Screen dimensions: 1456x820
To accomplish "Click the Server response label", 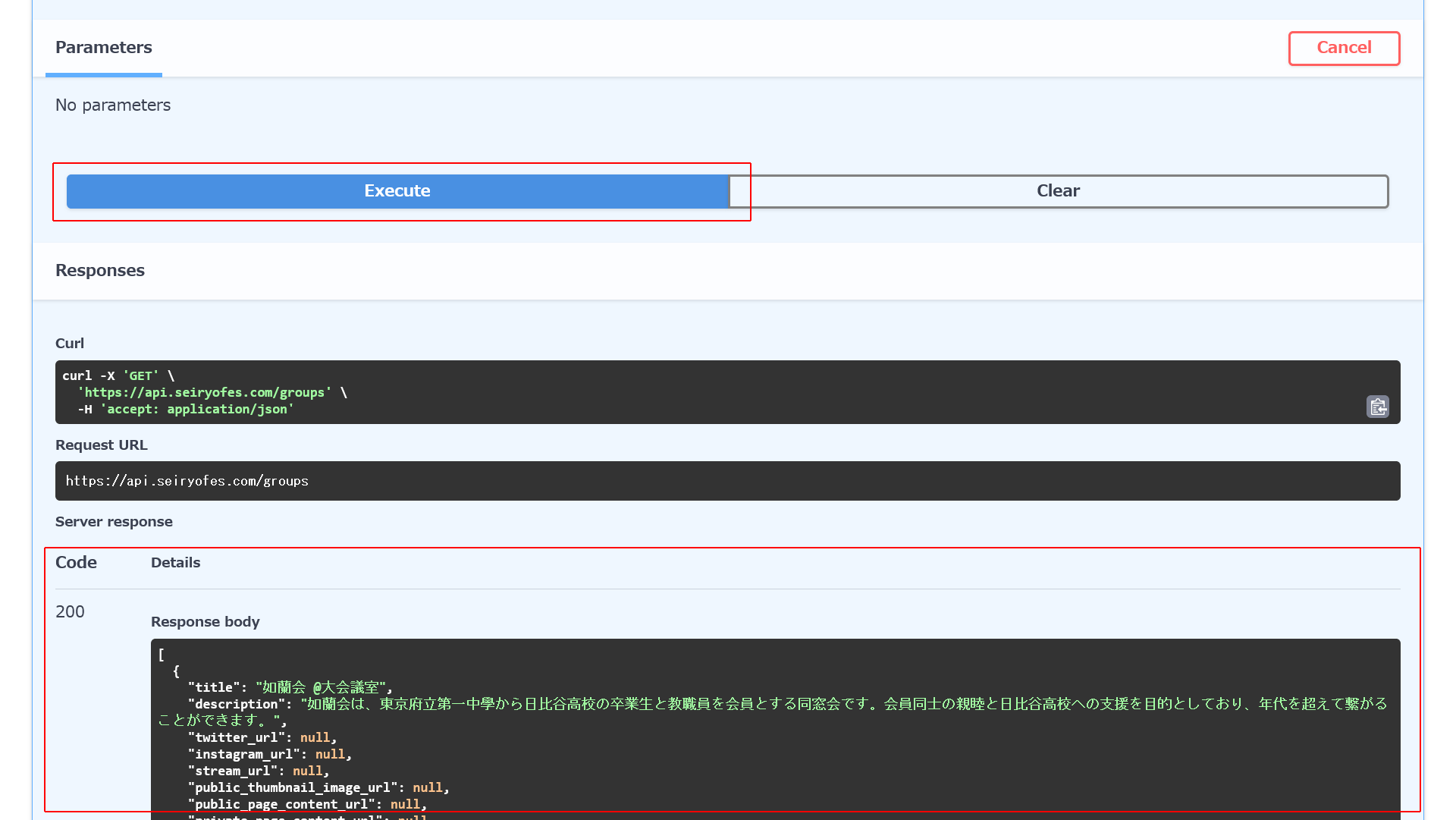I will [x=114, y=521].
